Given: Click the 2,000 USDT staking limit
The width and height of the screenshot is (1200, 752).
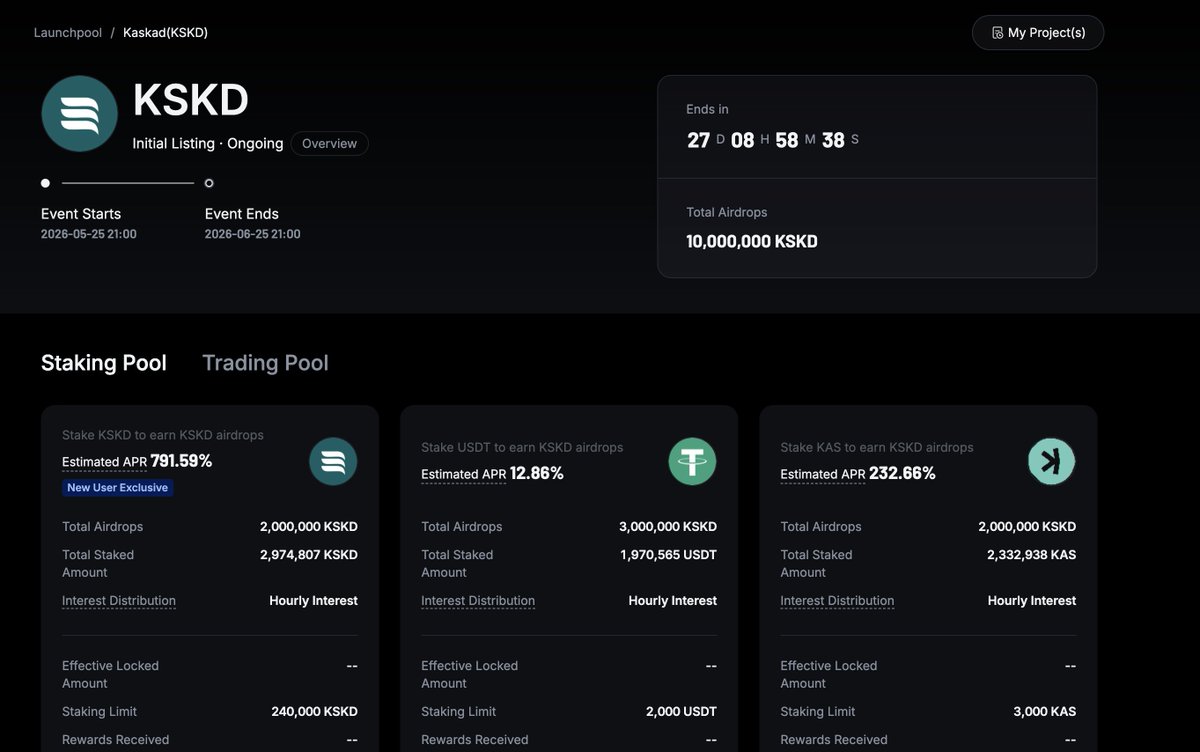Looking at the screenshot, I should coord(681,712).
